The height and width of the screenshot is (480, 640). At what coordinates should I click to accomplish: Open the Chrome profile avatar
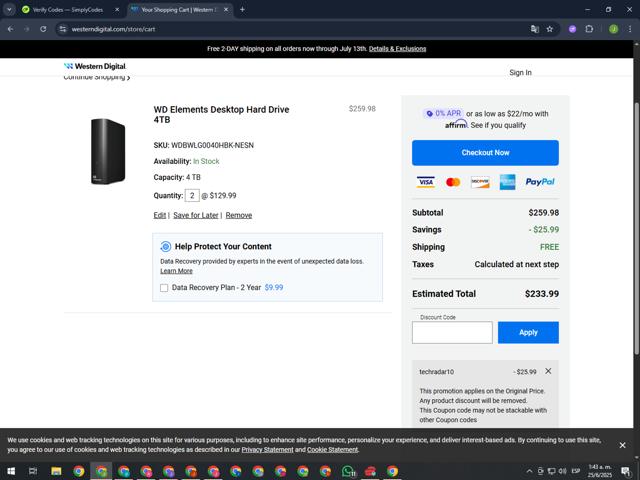[x=613, y=29]
